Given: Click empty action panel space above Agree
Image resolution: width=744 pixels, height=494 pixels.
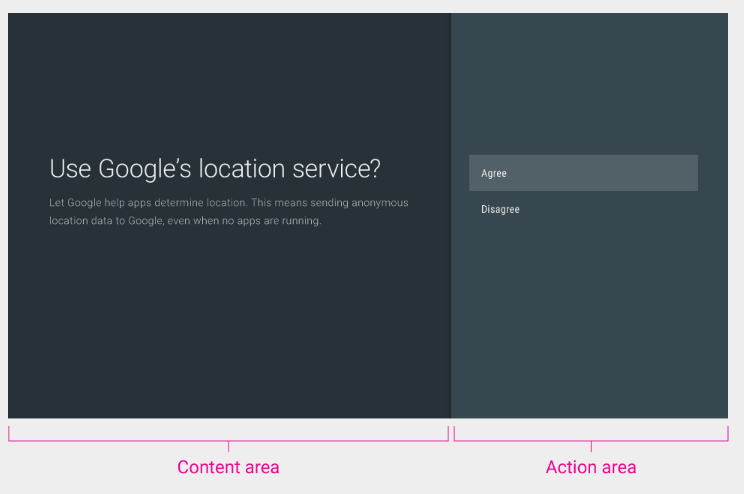Looking at the screenshot, I should coord(590,80).
